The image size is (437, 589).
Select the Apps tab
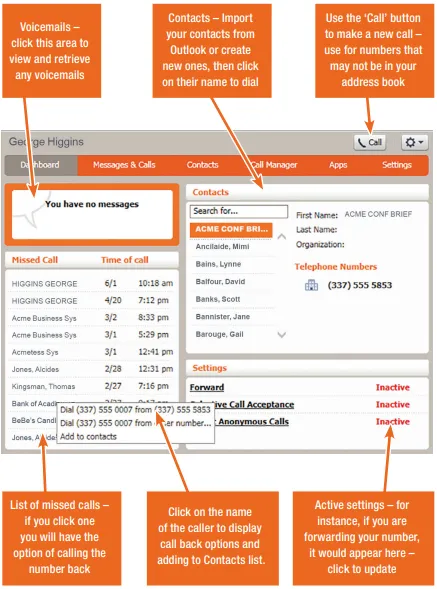pyautogui.click(x=338, y=165)
